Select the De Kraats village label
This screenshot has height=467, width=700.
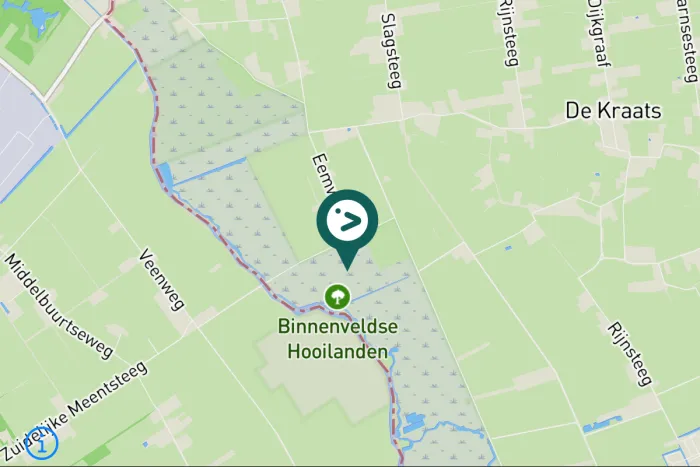point(613,110)
